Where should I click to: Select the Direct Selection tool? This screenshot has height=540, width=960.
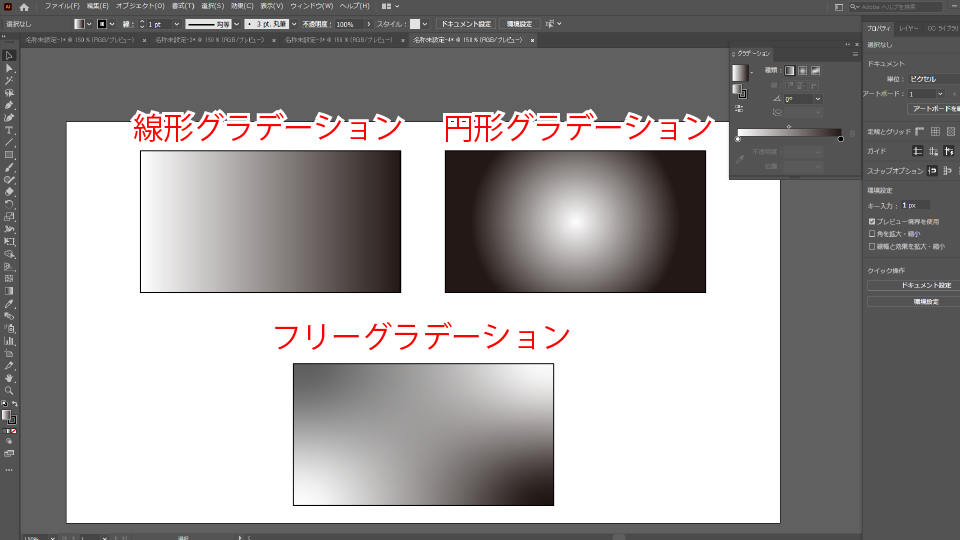click(9, 68)
